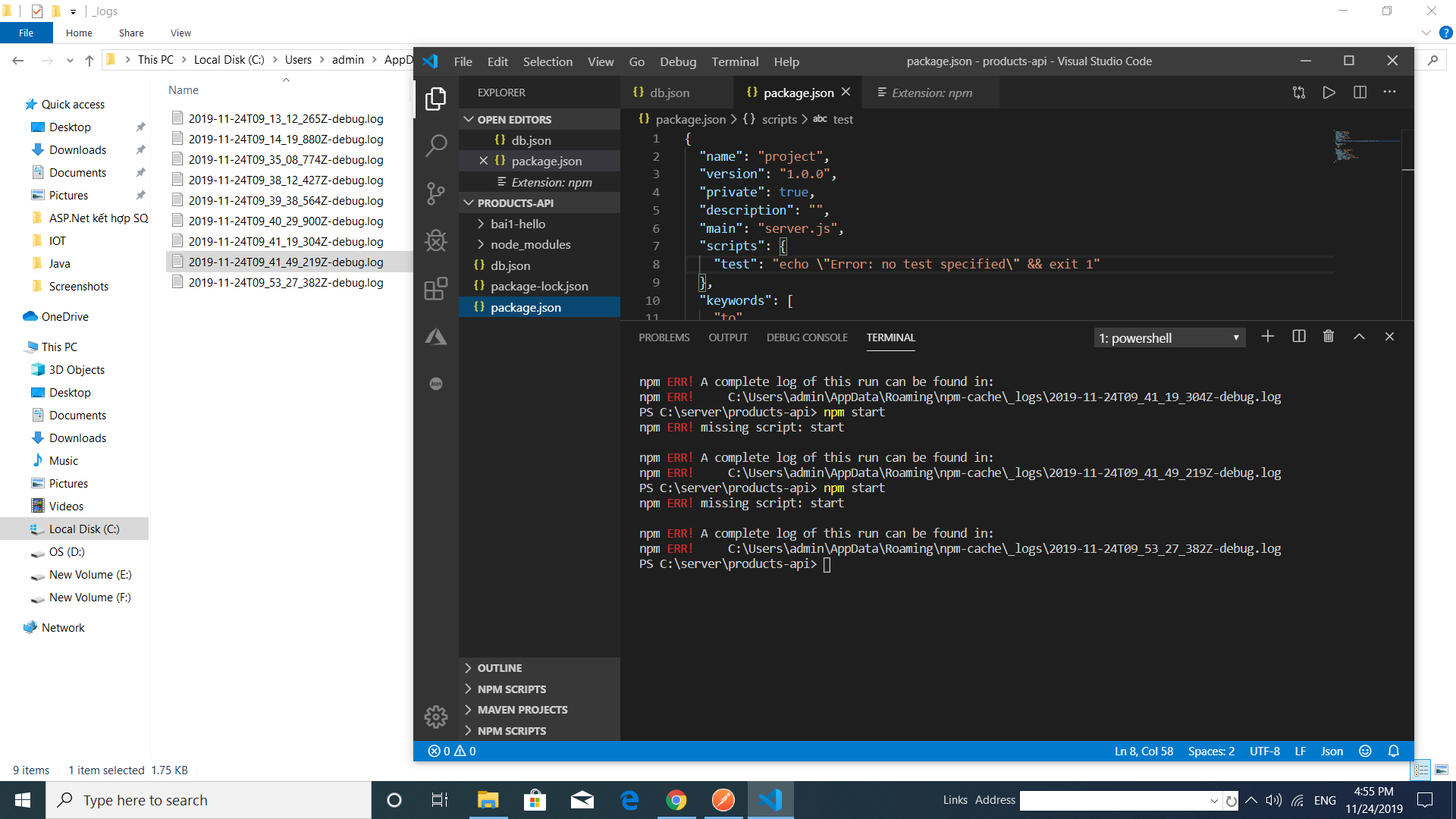The image size is (1456, 819).
Task: Open the Explorer view in activity bar
Action: (x=435, y=99)
